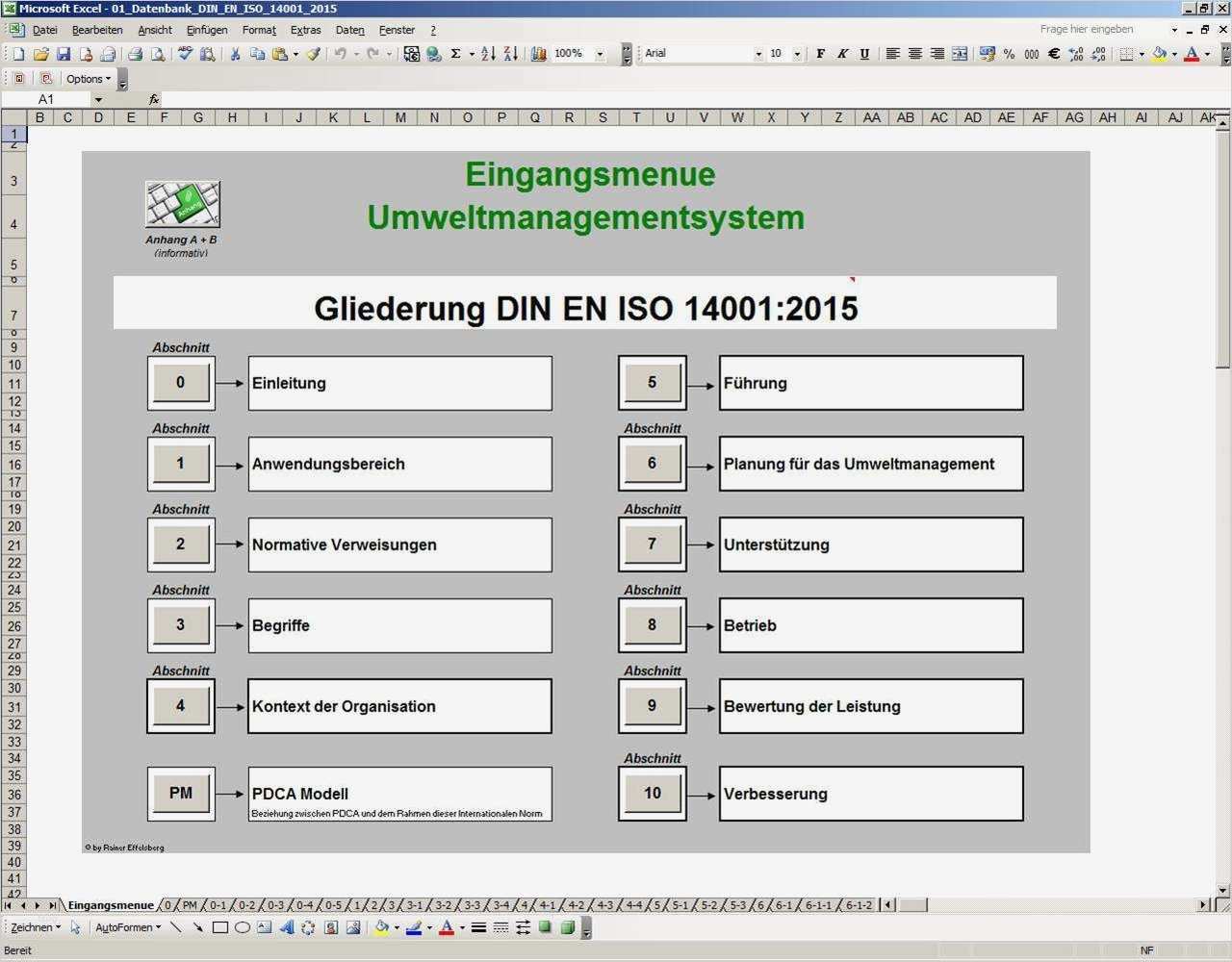Run spell check from the toolbar
This screenshot has width=1232, height=962.
[186, 54]
